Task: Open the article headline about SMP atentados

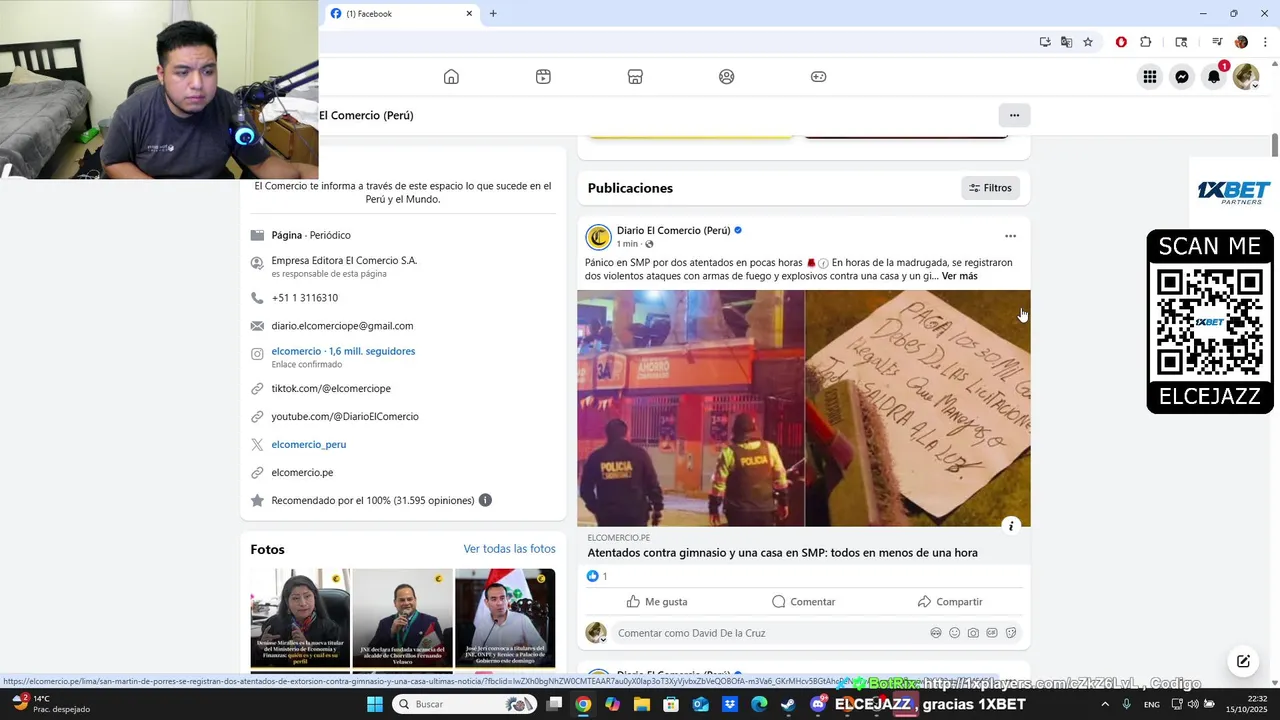Action: [x=782, y=553]
